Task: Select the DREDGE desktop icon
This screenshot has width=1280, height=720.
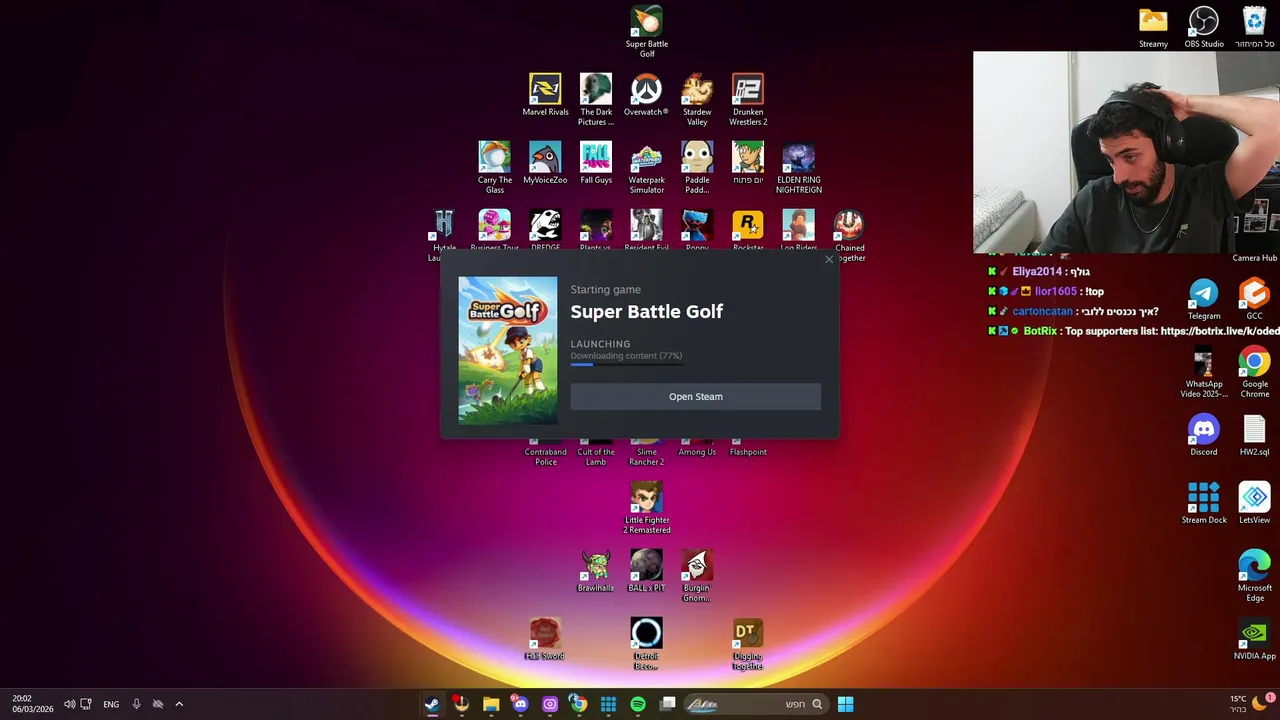Action: [x=545, y=230]
